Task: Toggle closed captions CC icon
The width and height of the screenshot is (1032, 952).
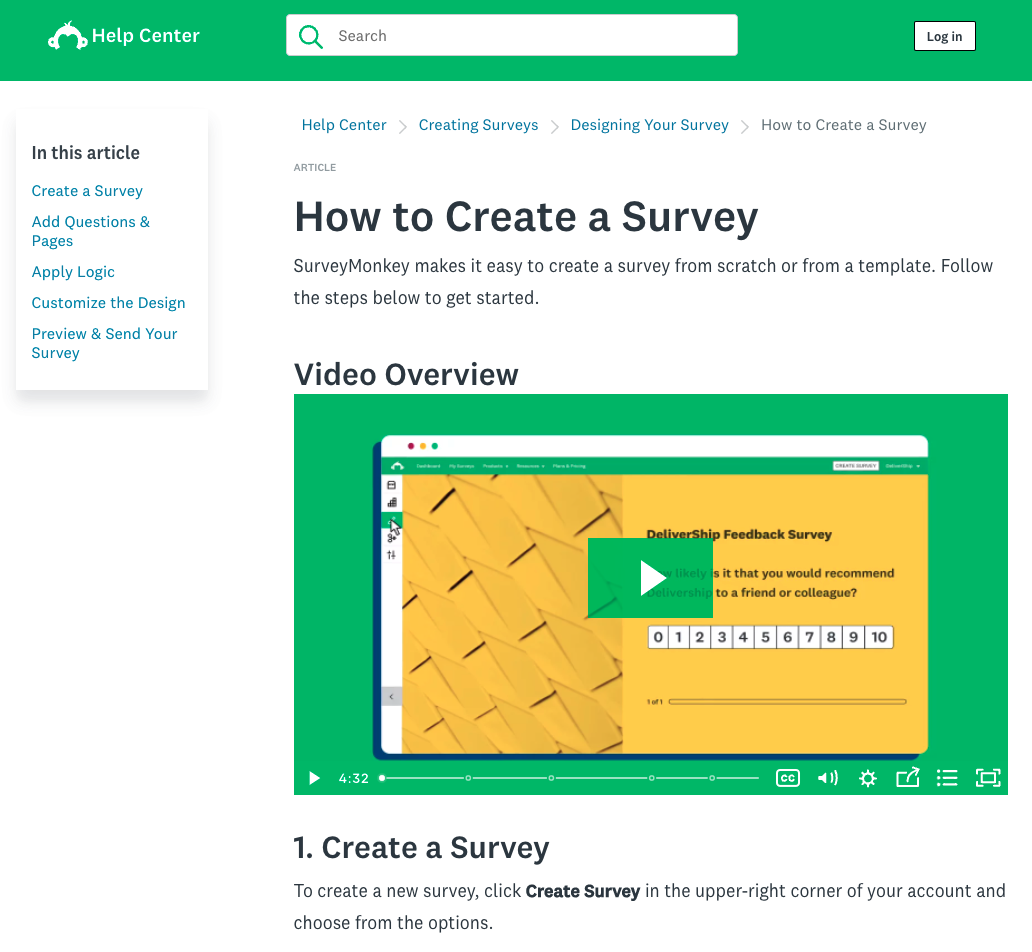Action: [x=788, y=778]
